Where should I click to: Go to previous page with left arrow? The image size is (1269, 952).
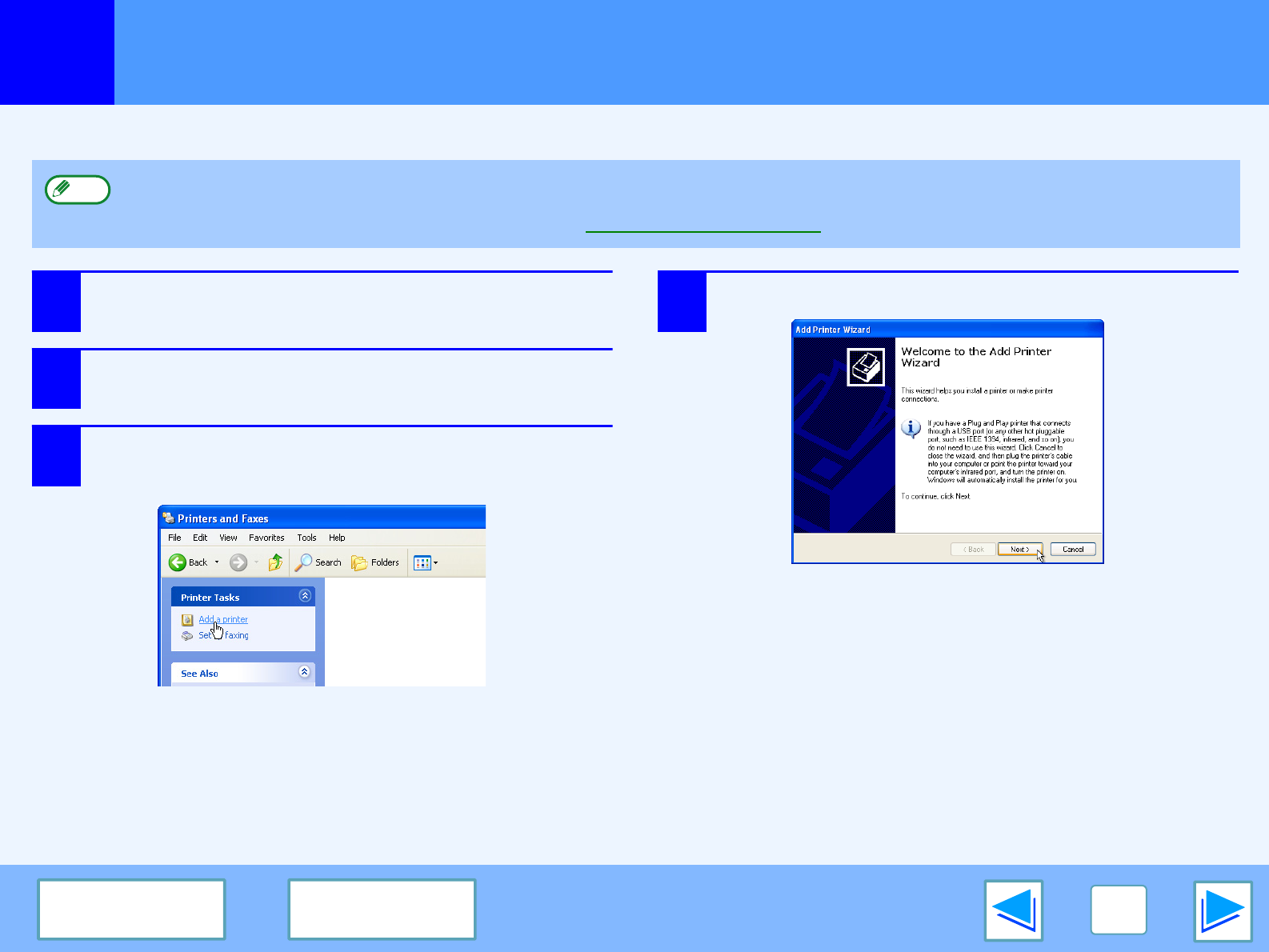point(1013,910)
